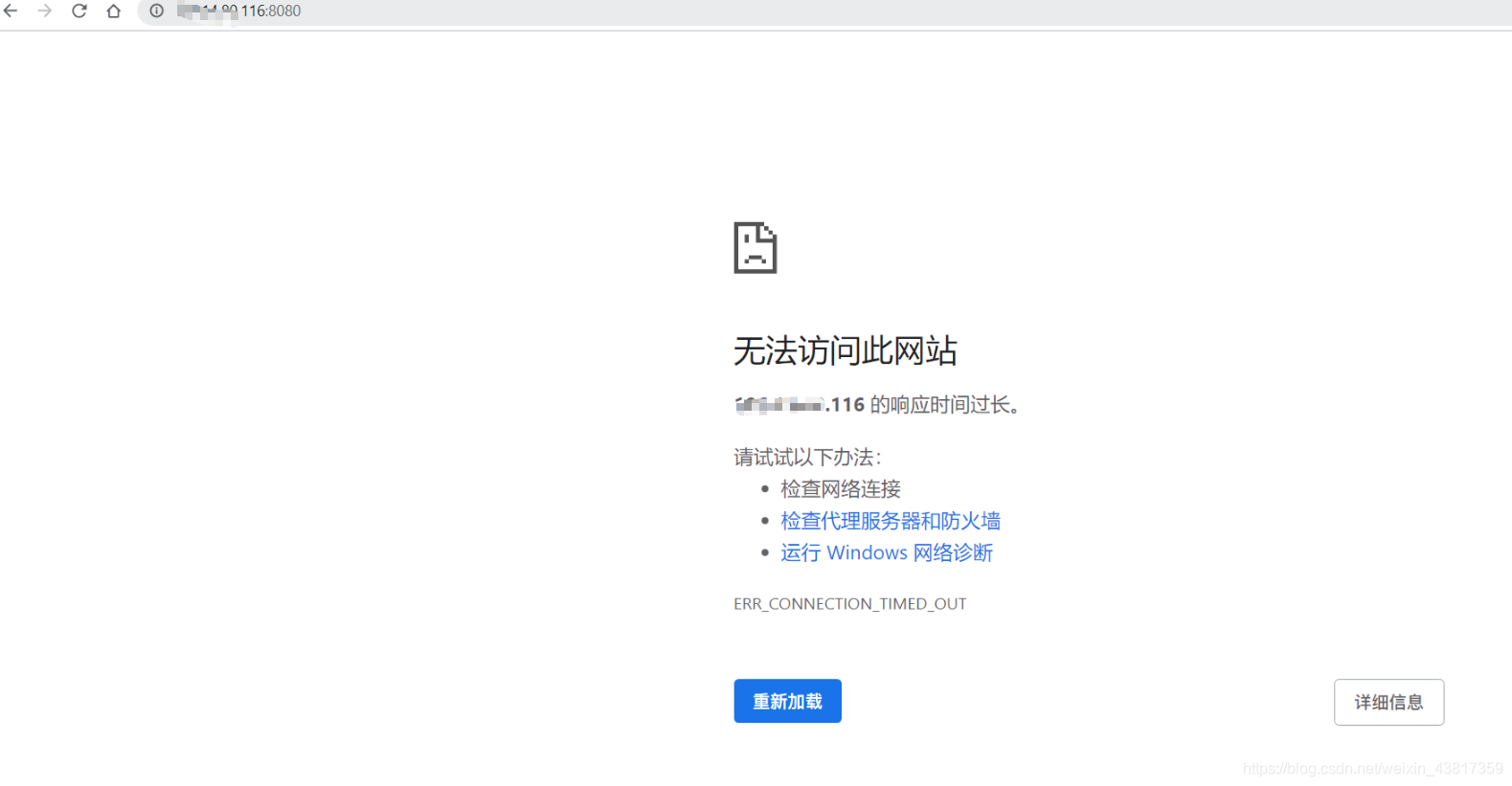The width and height of the screenshot is (1512, 786).
Task: Click the 重新加载 button
Action: 788,701
